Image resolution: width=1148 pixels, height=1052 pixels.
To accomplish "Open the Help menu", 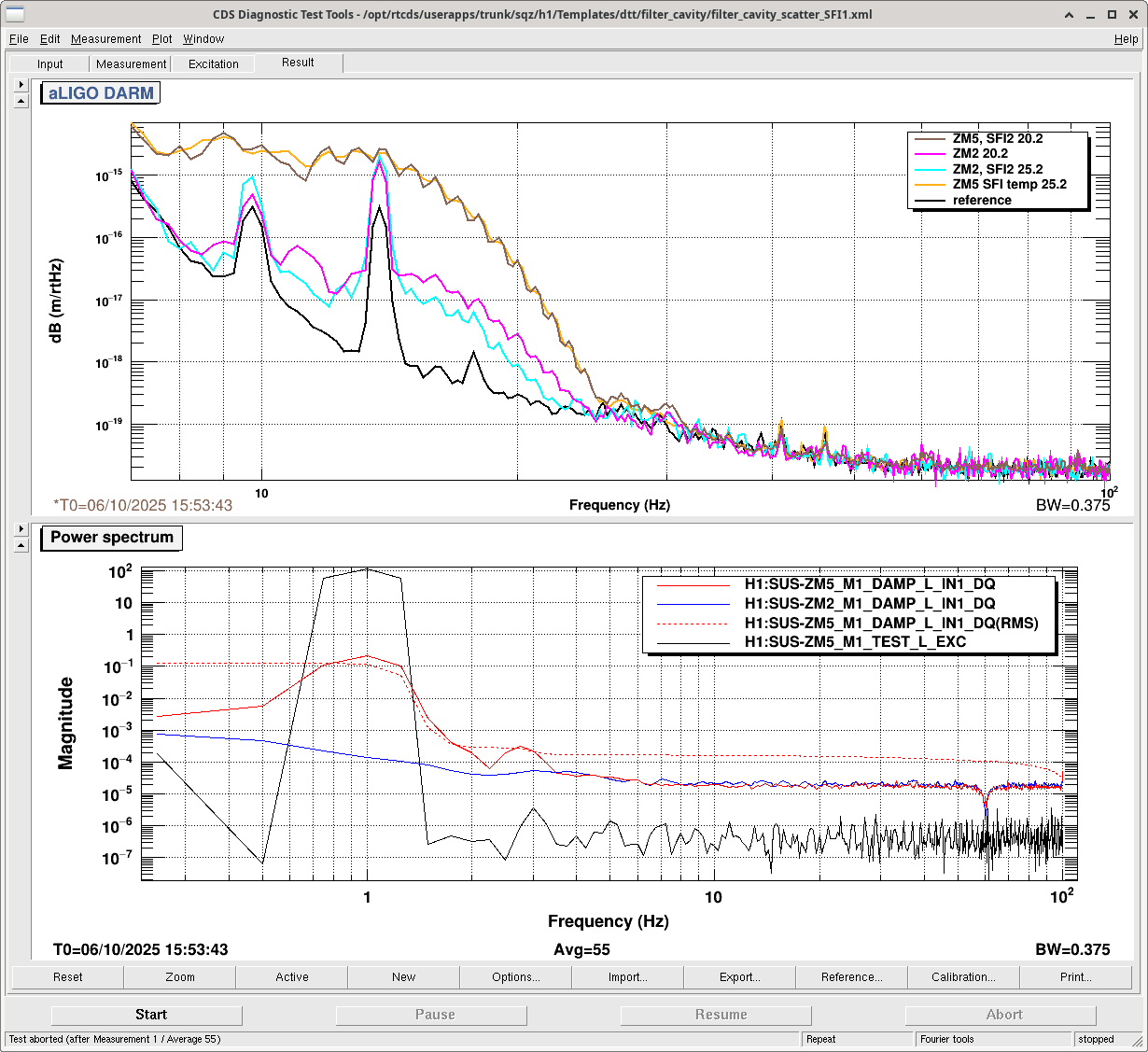I will tap(1126, 39).
